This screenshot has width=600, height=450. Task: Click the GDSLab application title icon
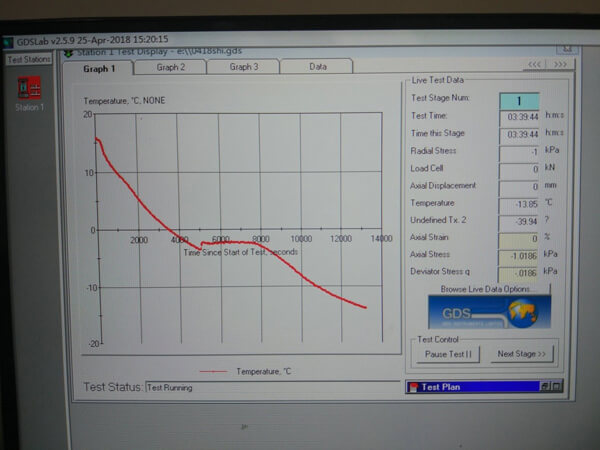(x=8, y=40)
